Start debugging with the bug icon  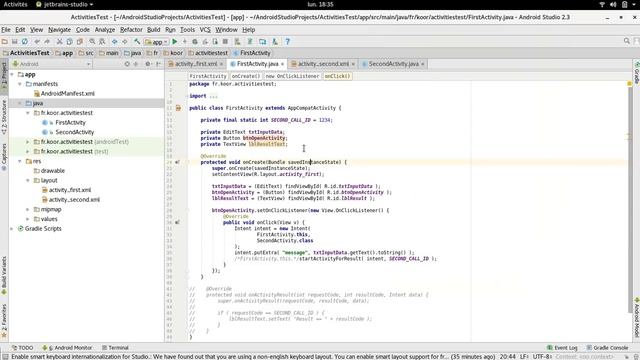coord(195,42)
